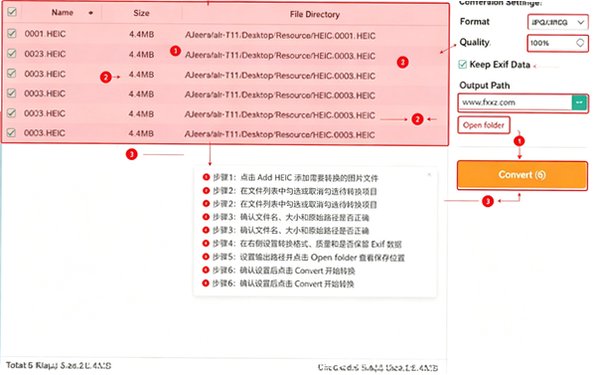Browse for output path with green button

click(579, 103)
